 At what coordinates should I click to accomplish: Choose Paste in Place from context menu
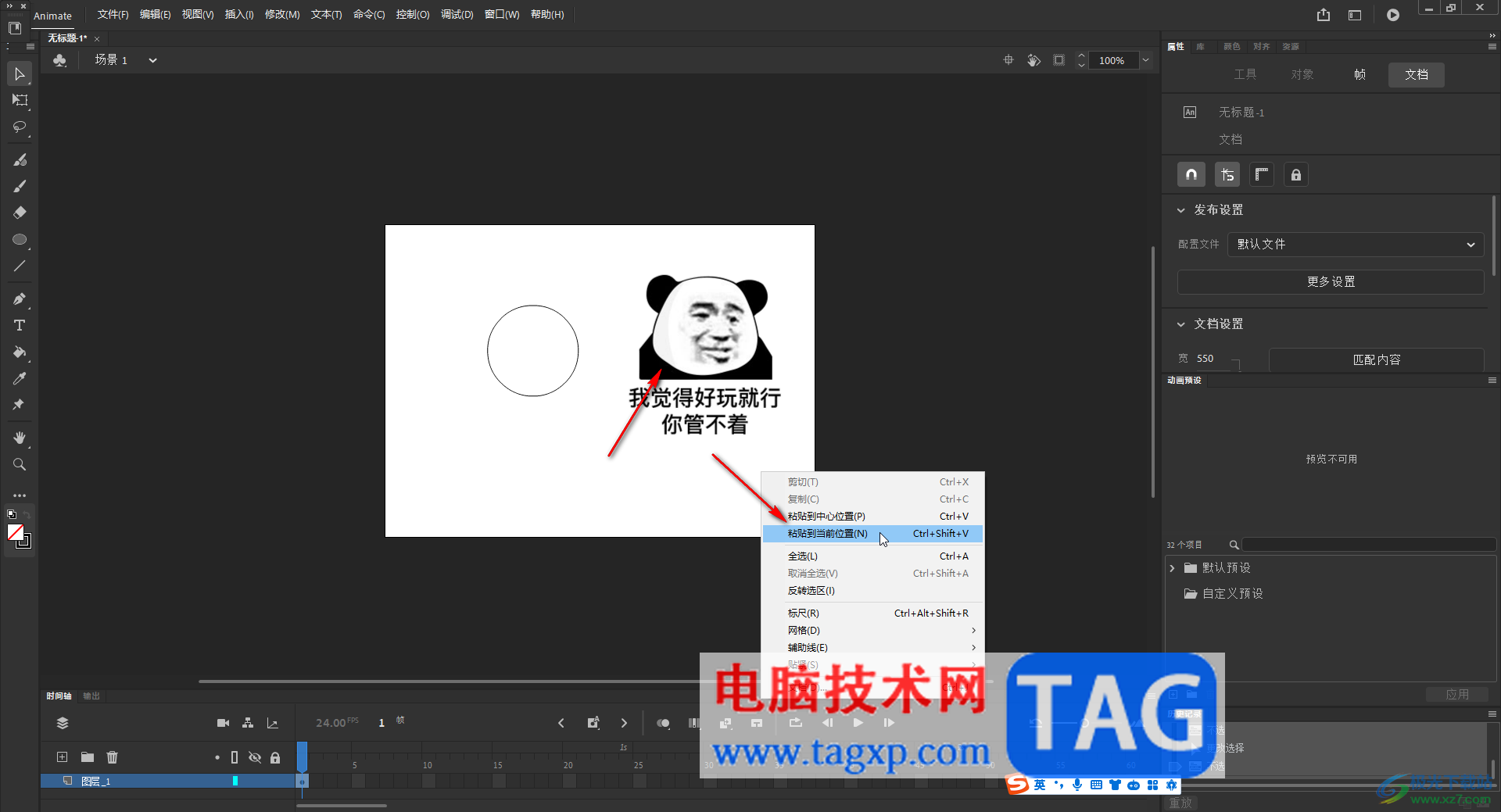(x=872, y=534)
